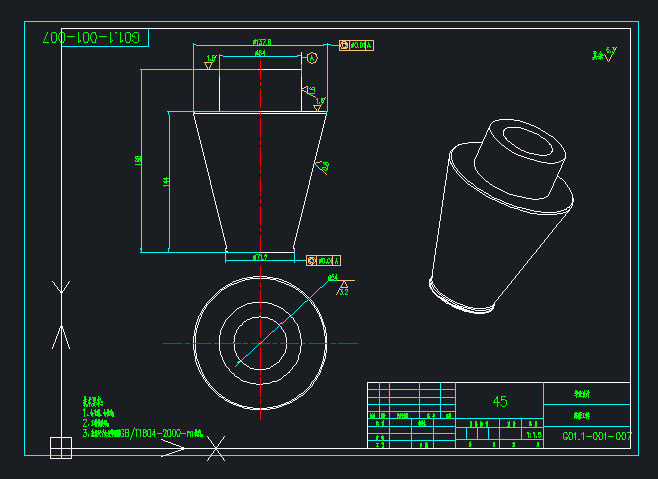Select the bottom geometric tolerance frame near ø71.2
The image size is (658, 479).
[x=323, y=261]
